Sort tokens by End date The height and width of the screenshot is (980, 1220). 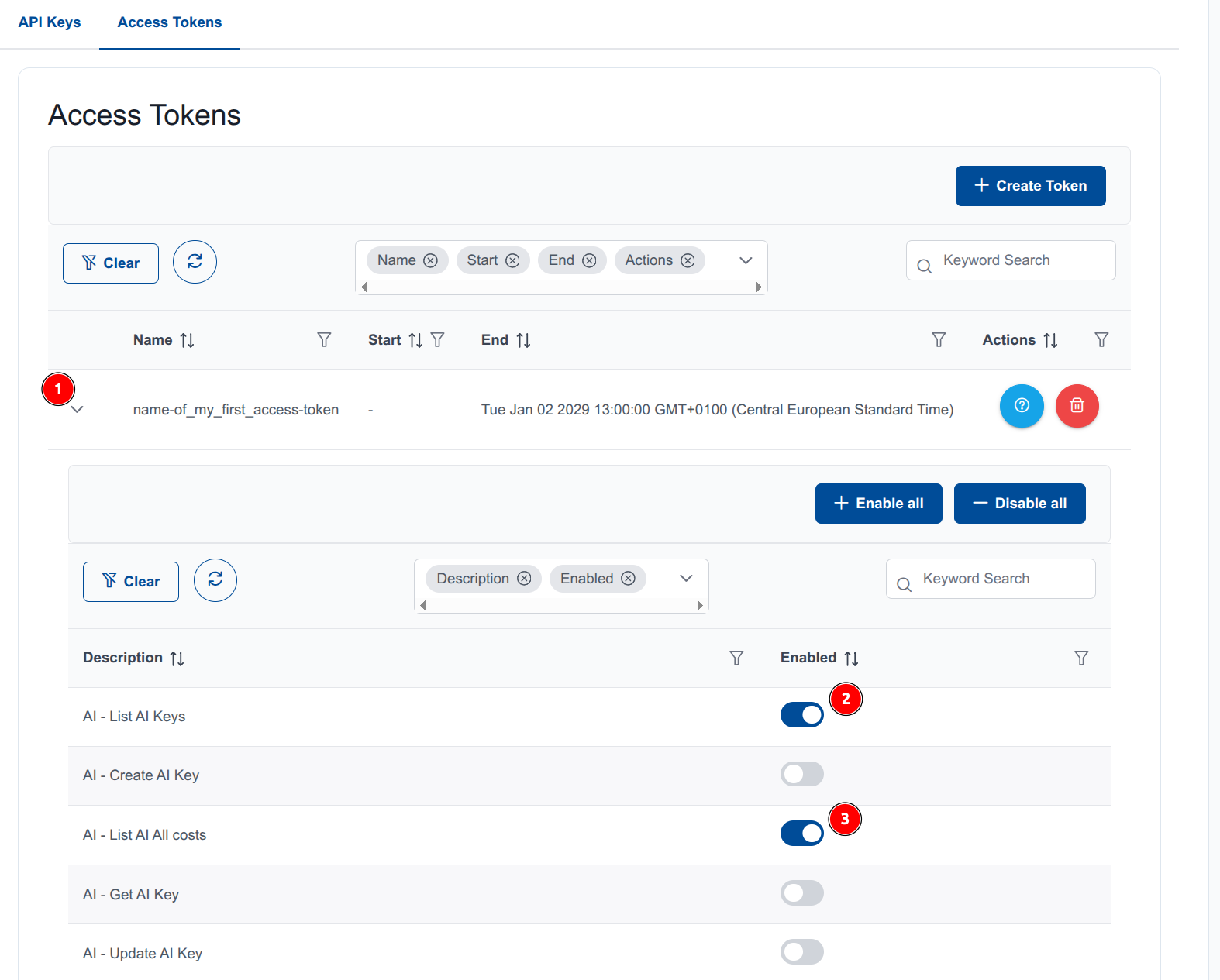click(523, 340)
